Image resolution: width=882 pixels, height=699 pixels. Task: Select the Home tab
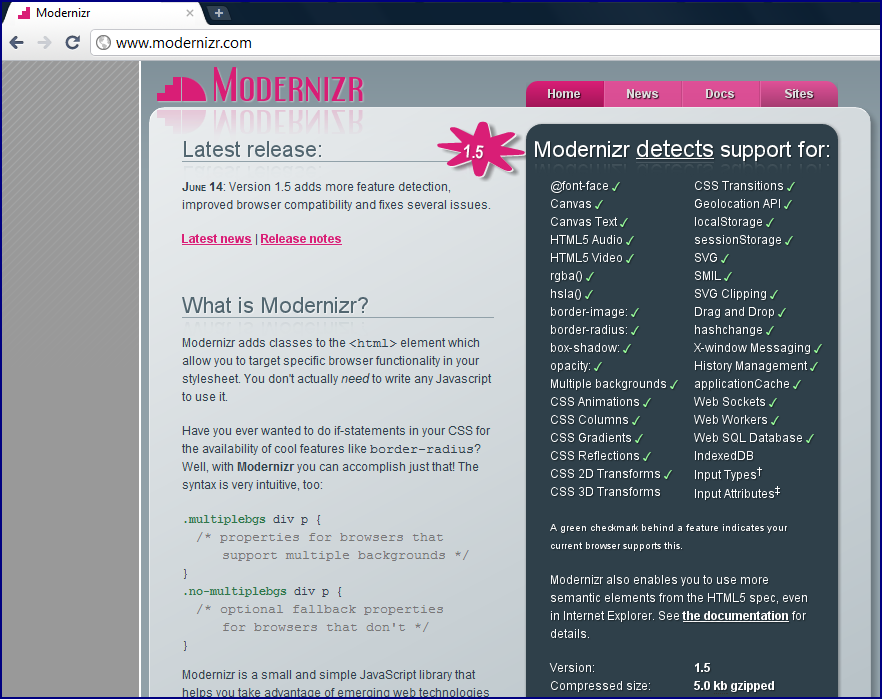coord(564,93)
